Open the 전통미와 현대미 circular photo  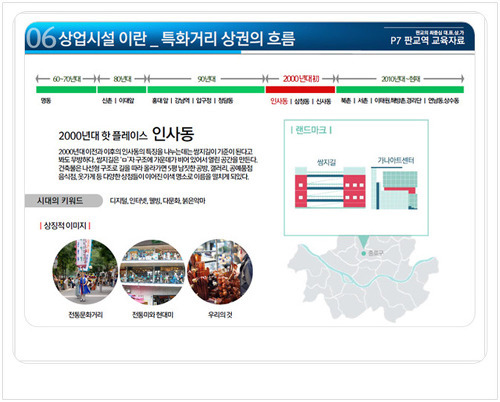click(152, 272)
